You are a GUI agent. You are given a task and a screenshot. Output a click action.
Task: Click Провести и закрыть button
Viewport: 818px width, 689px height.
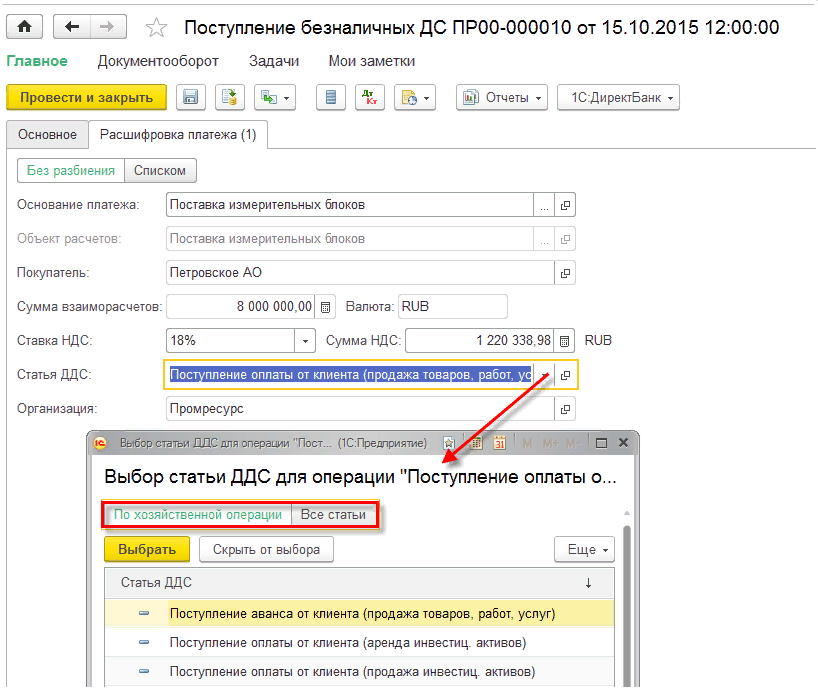(86, 97)
